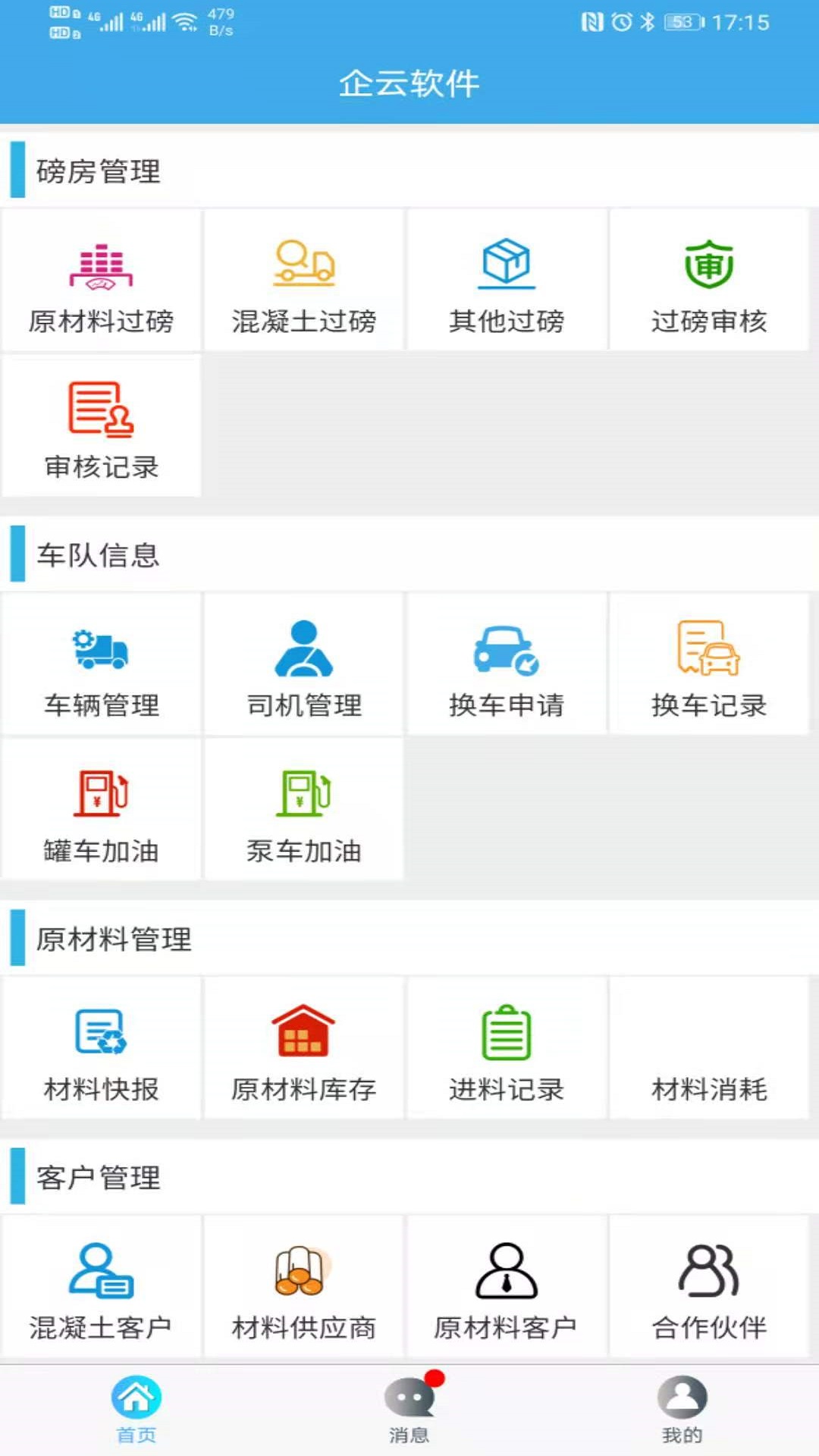819x1456 pixels.
Task: Tap the red 罐车加油 fuel pump icon
Action: tap(101, 794)
